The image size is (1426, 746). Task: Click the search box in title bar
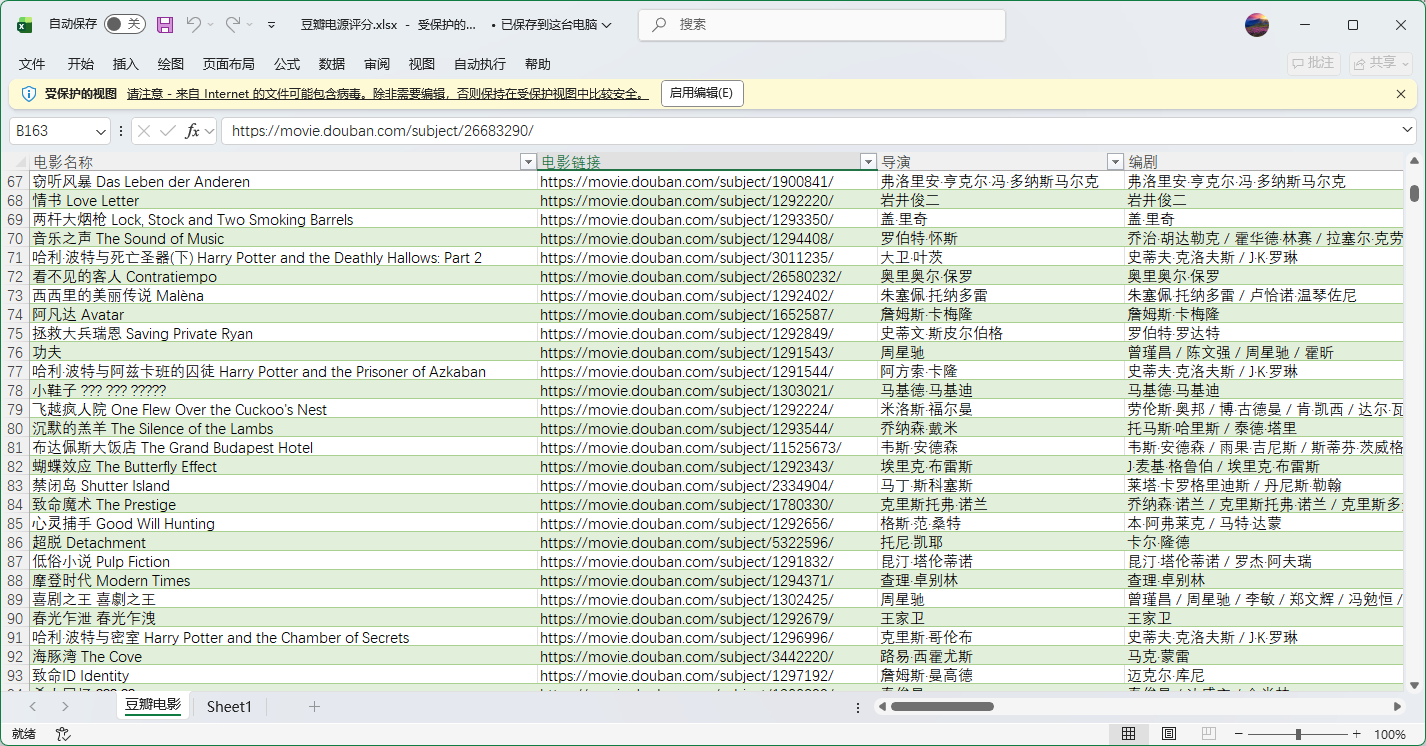coord(820,25)
